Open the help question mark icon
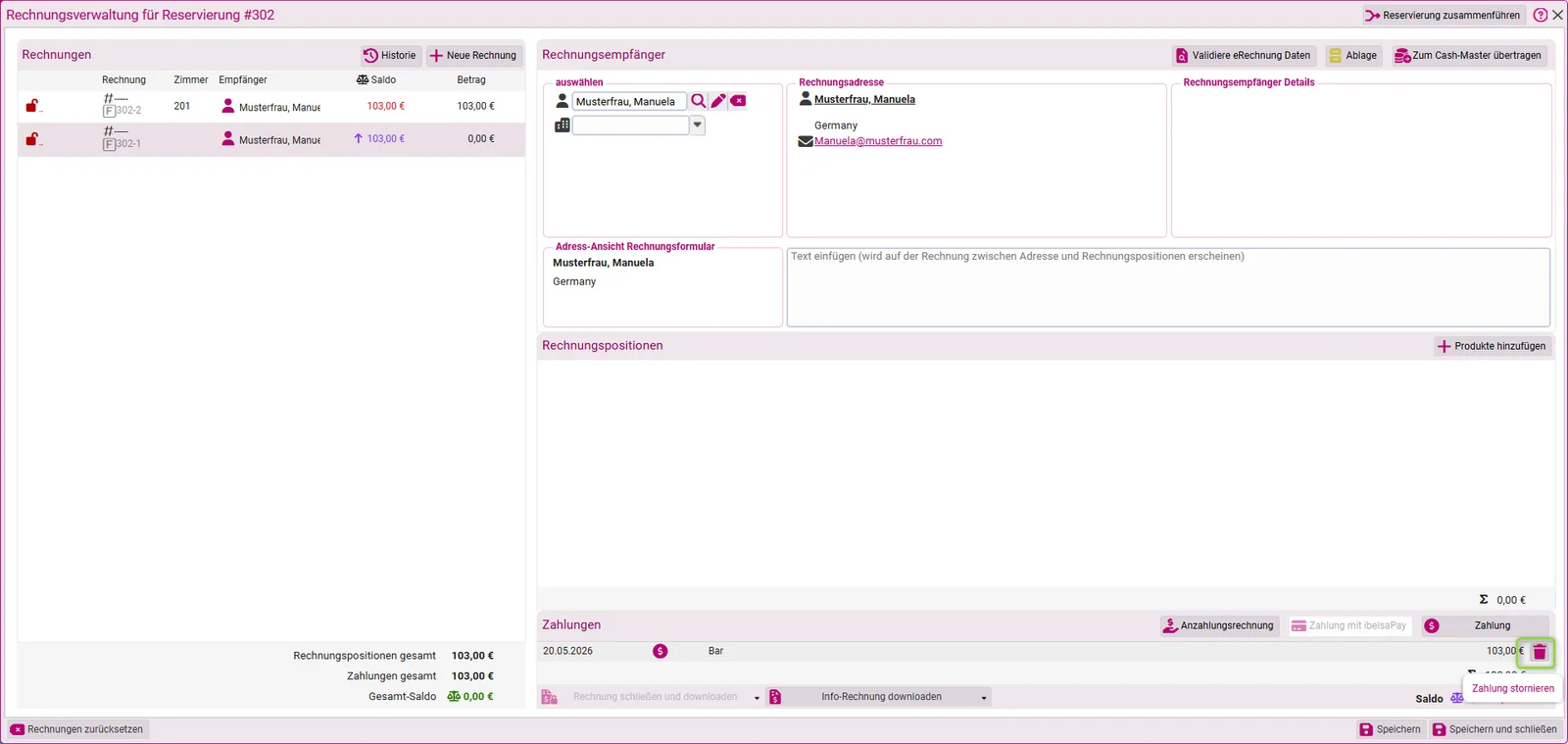Screen dimensions: 1568x744 click(1541, 15)
